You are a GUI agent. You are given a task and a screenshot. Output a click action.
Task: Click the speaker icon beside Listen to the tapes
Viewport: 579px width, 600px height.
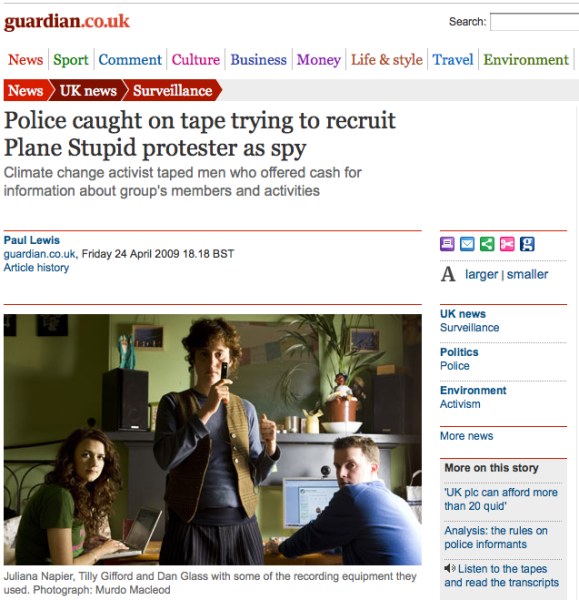[450, 569]
